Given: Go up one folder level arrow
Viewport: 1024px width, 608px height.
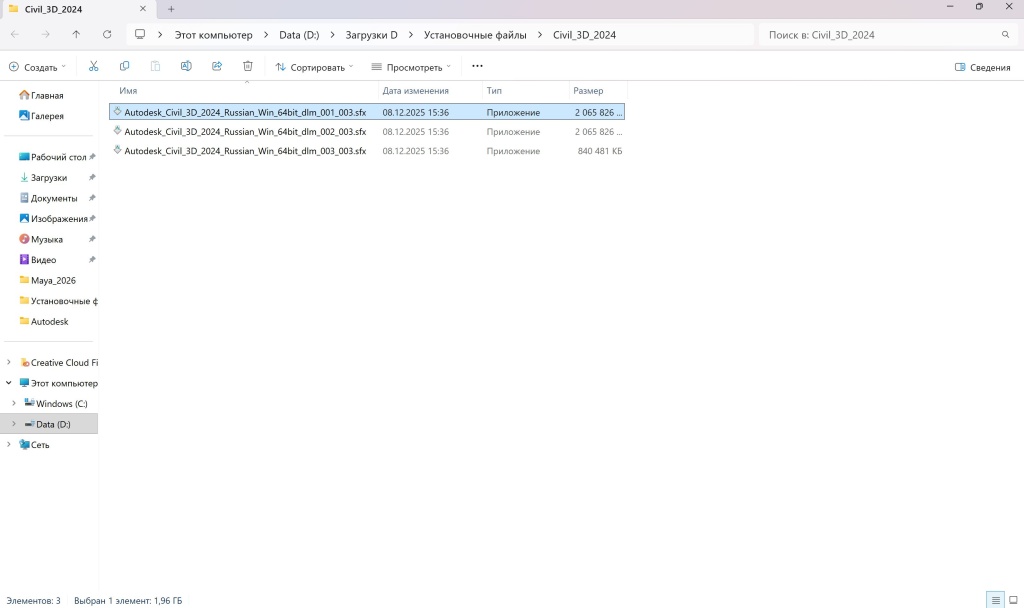Looking at the screenshot, I should point(76,34).
